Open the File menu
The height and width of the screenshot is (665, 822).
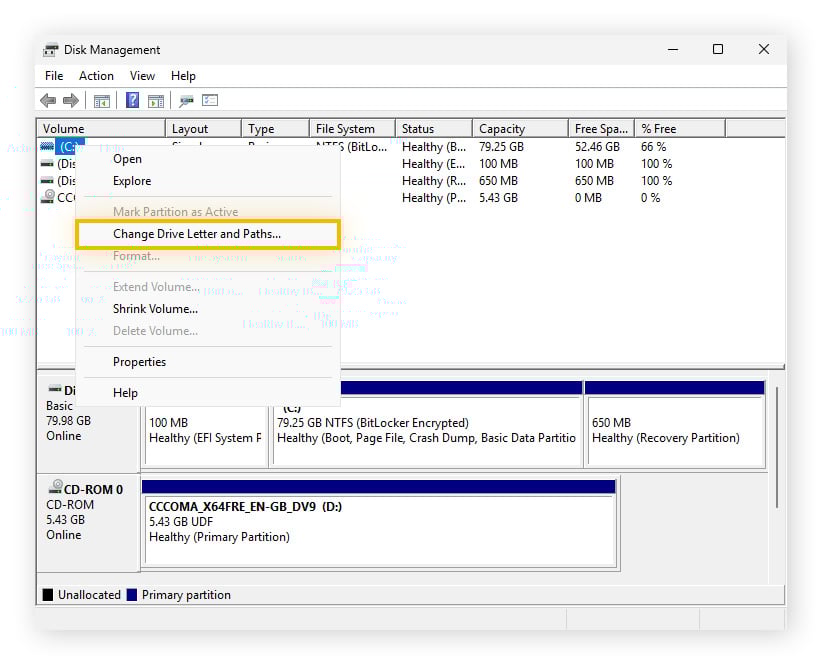click(54, 75)
